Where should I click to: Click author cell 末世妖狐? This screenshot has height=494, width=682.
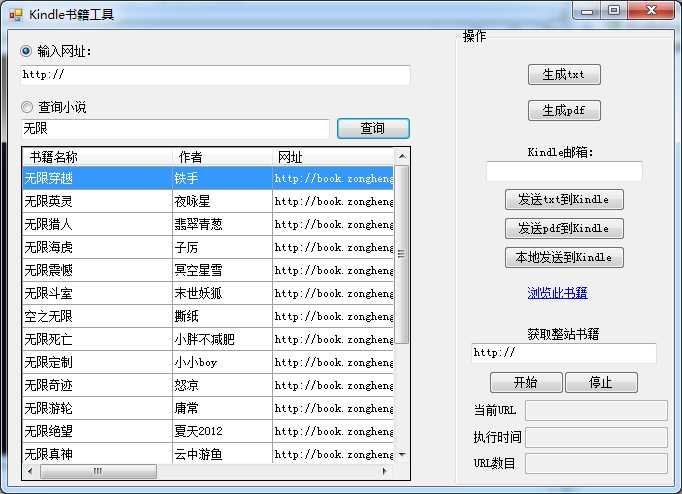[x=223, y=294]
